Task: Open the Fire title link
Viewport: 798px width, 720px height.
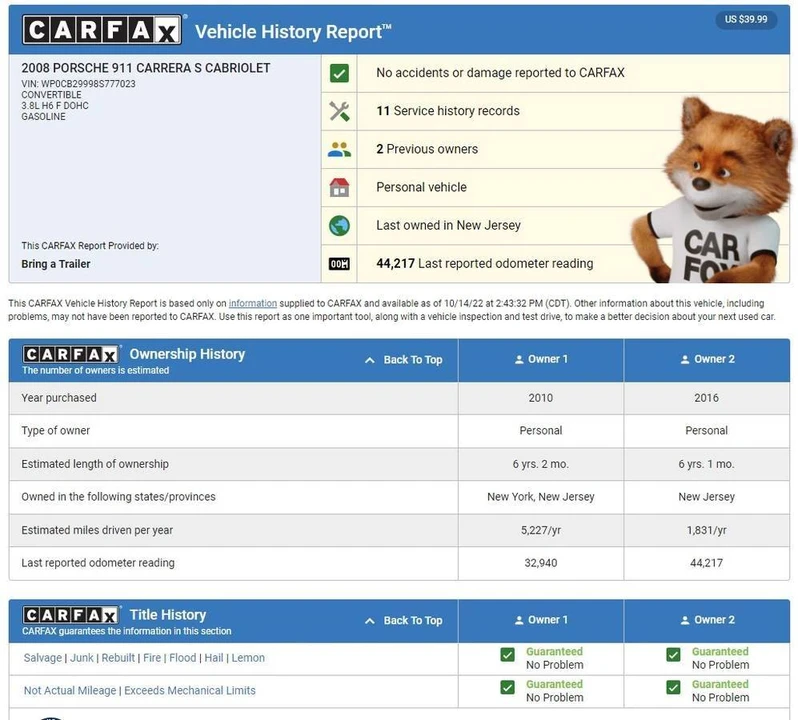Action: 152,658
